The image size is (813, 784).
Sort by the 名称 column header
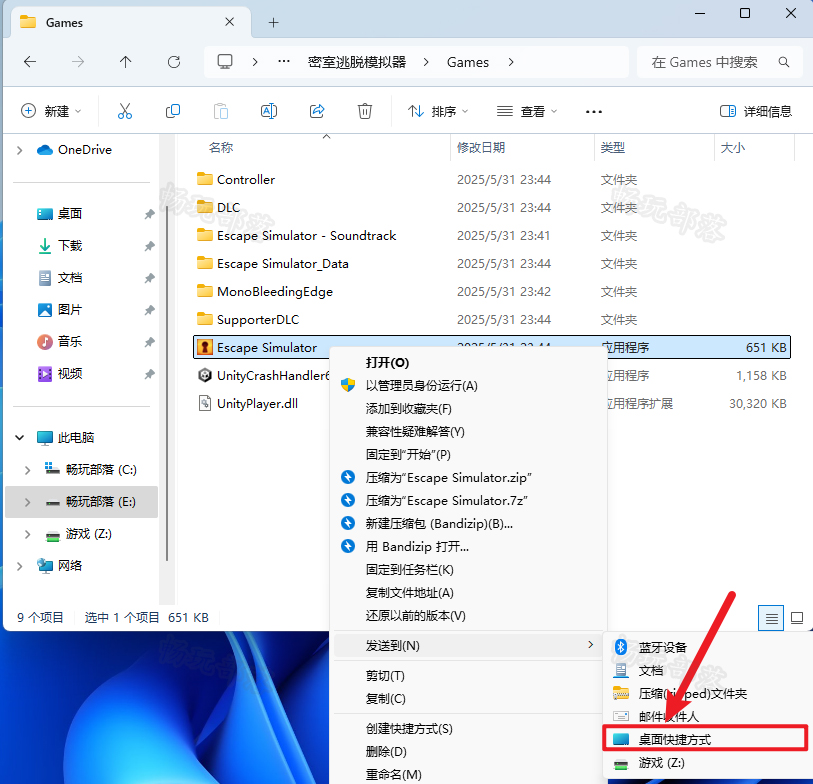[221, 148]
